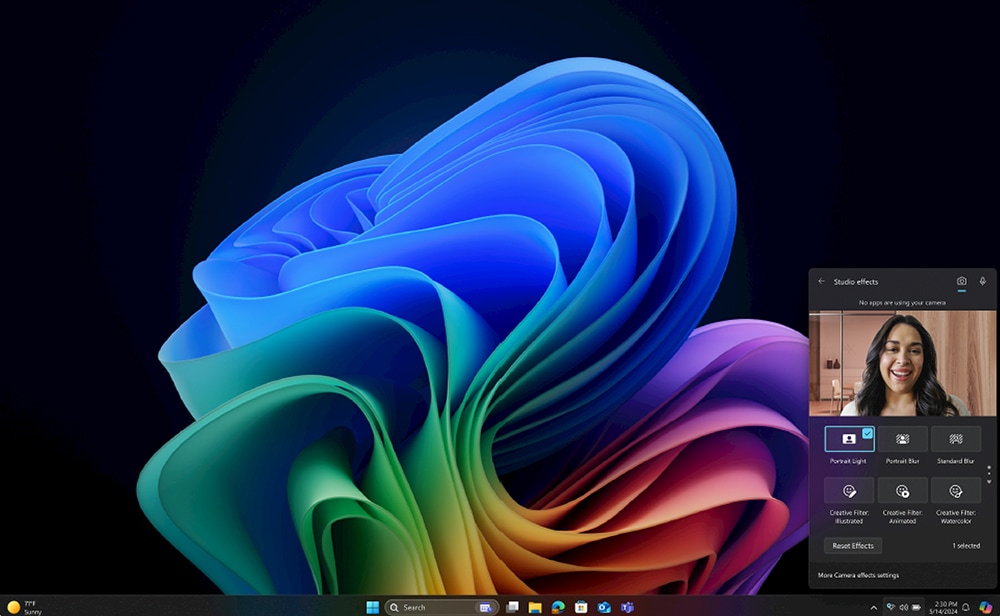
Task: Click the camera preview thumbnail
Action: point(902,363)
